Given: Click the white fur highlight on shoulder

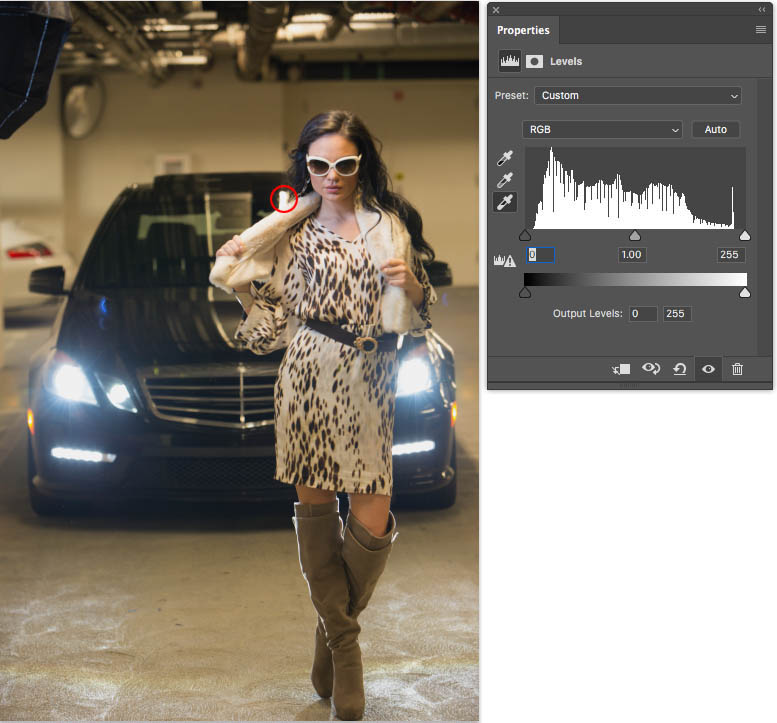Looking at the screenshot, I should tap(284, 199).
